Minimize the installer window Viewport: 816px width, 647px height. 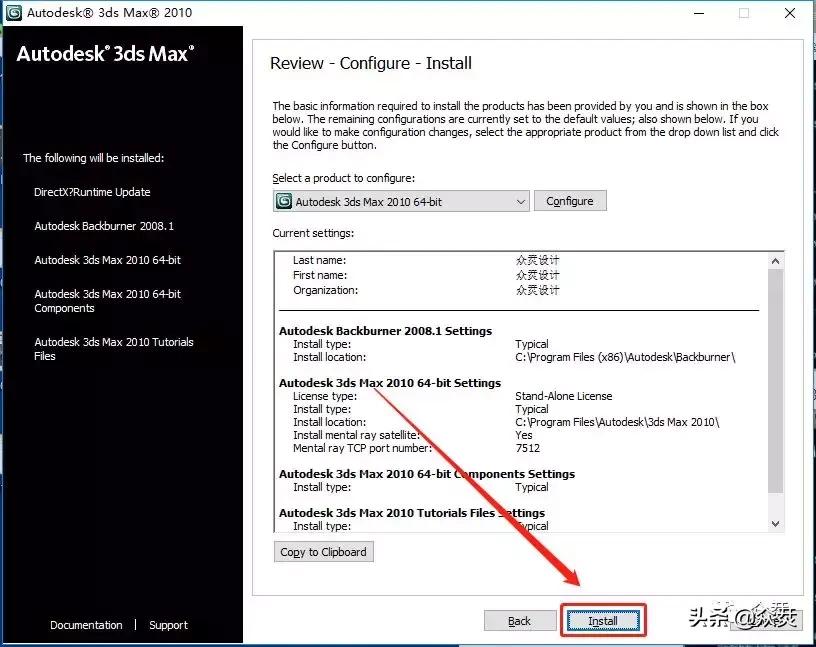click(x=699, y=13)
